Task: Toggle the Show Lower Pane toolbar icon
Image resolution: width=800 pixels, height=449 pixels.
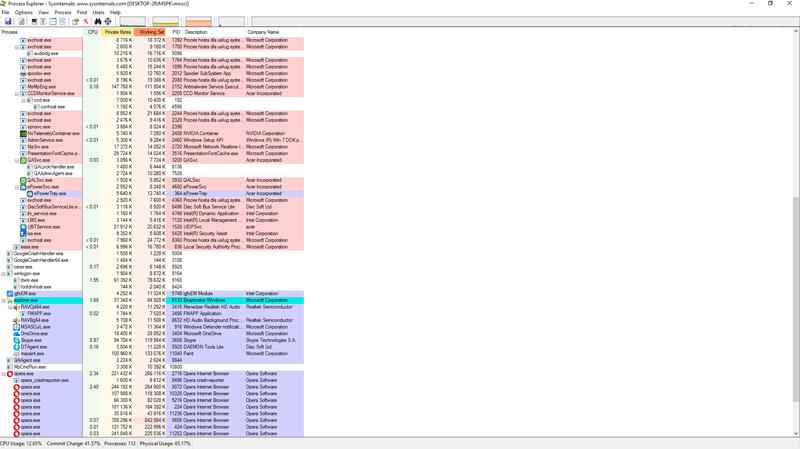Action: (x=53, y=21)
